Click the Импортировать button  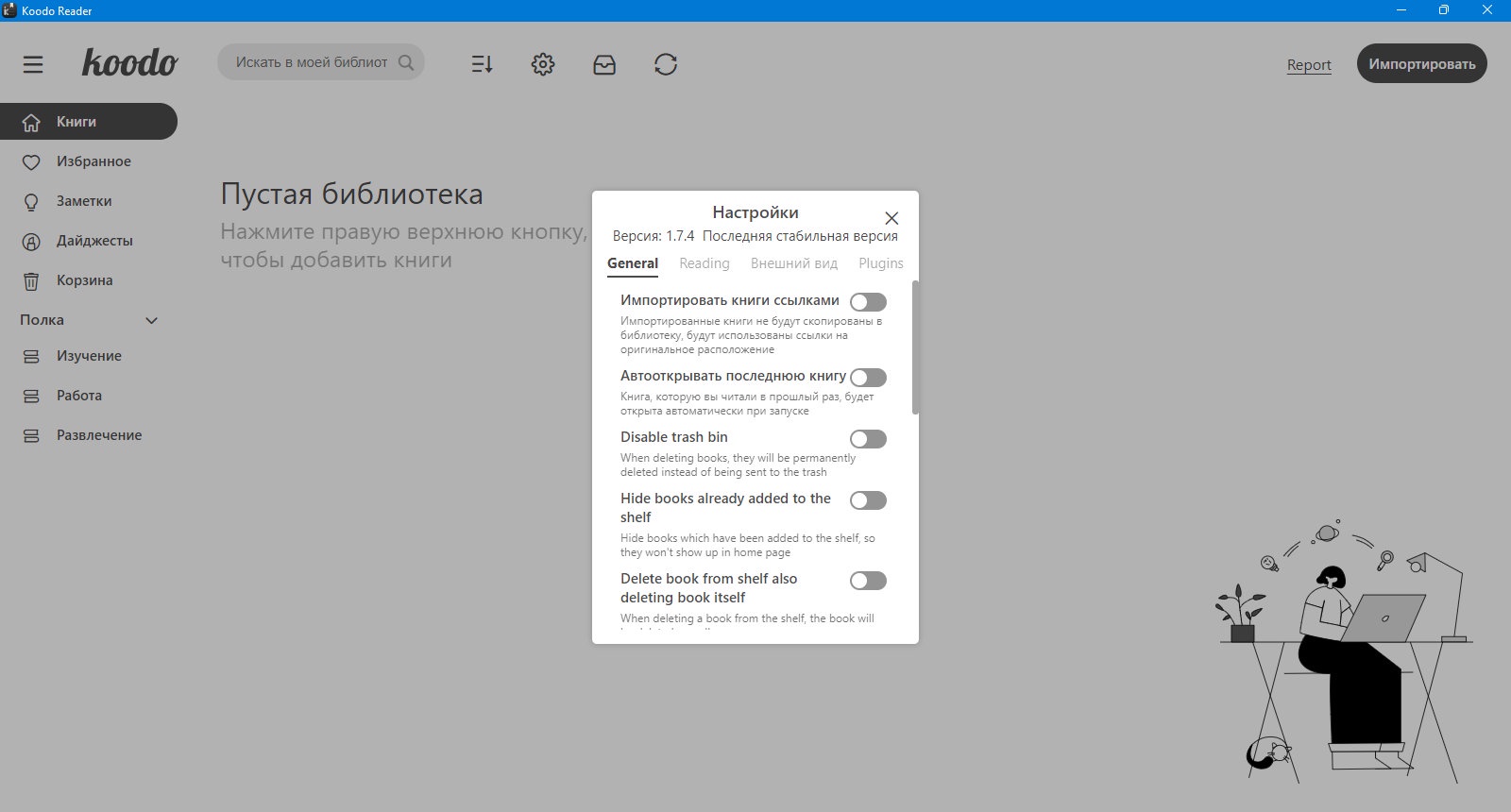(x=1421, y=64)
